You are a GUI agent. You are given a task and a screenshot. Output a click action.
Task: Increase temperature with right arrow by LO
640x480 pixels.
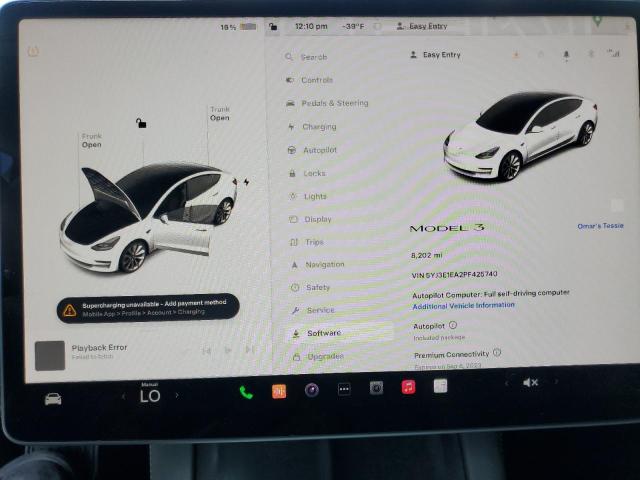(x=177, y=396)
